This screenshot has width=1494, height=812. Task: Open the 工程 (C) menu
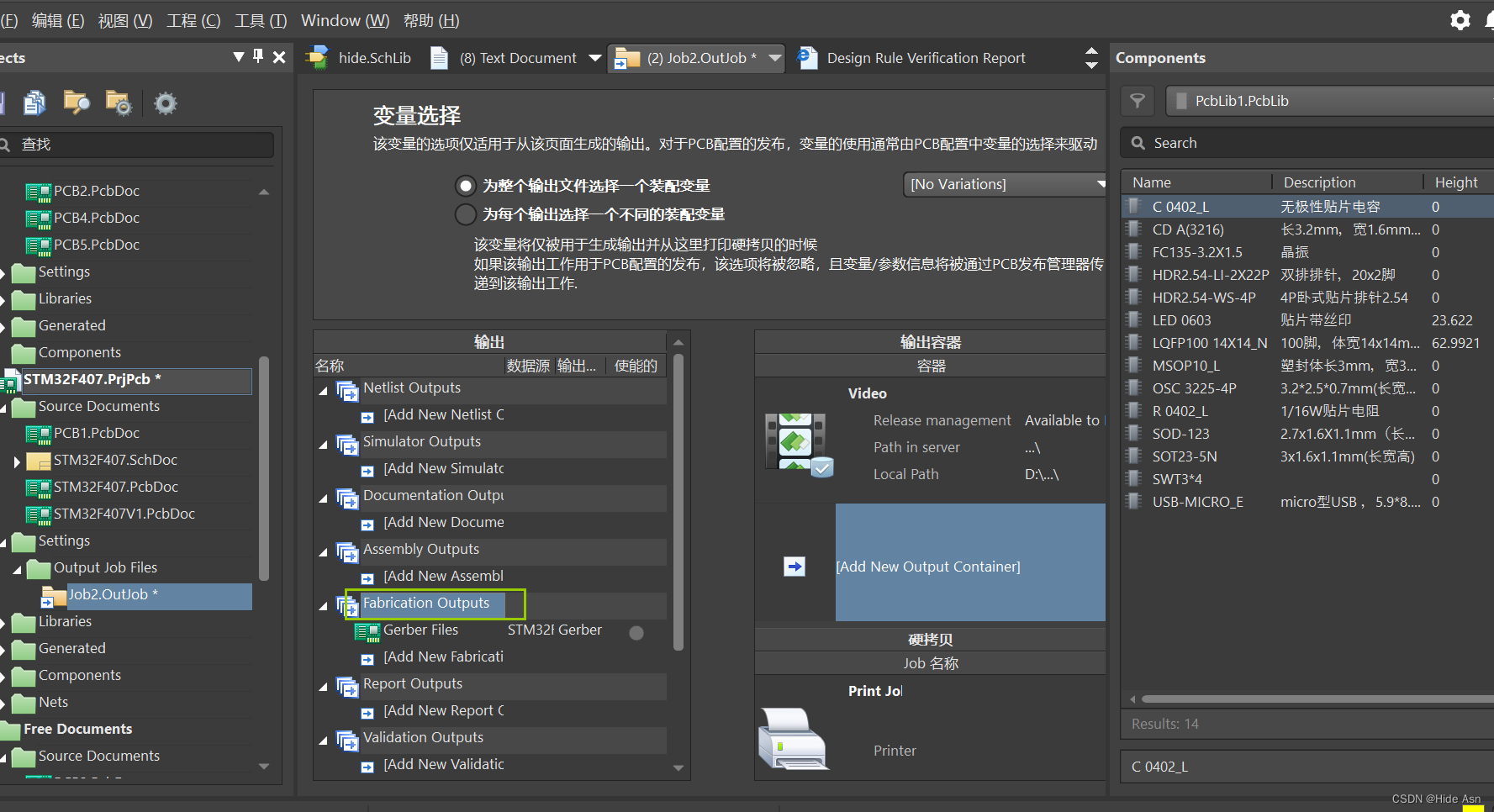(193, 20)
